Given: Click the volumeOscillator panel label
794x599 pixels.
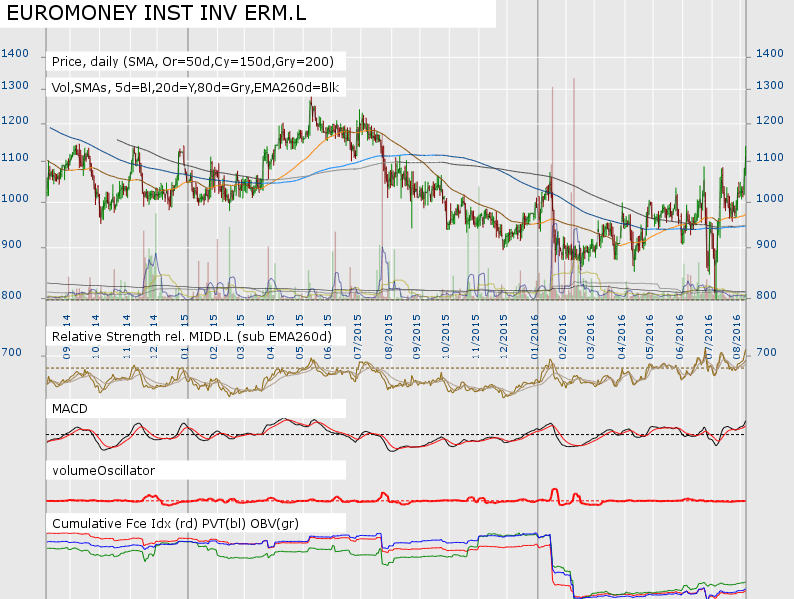Looking at the screenshot, I should tap(103, 470).
